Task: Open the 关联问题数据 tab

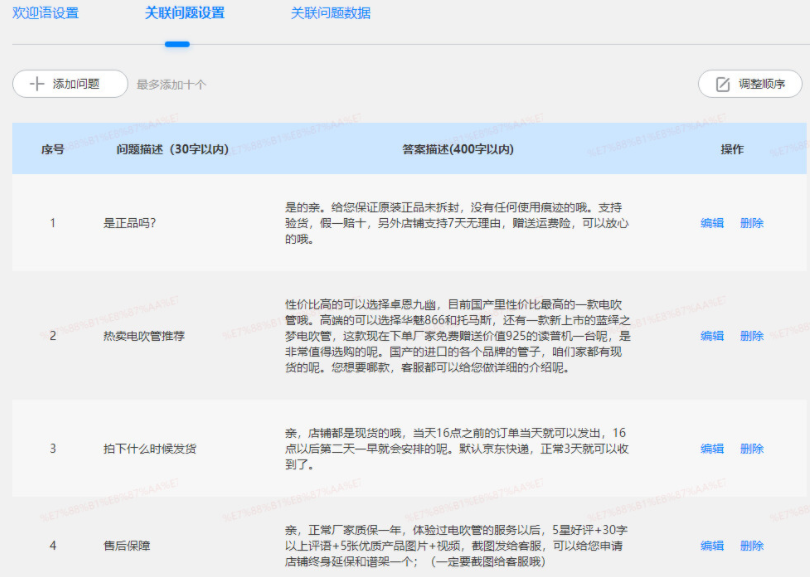Action: 330,15
